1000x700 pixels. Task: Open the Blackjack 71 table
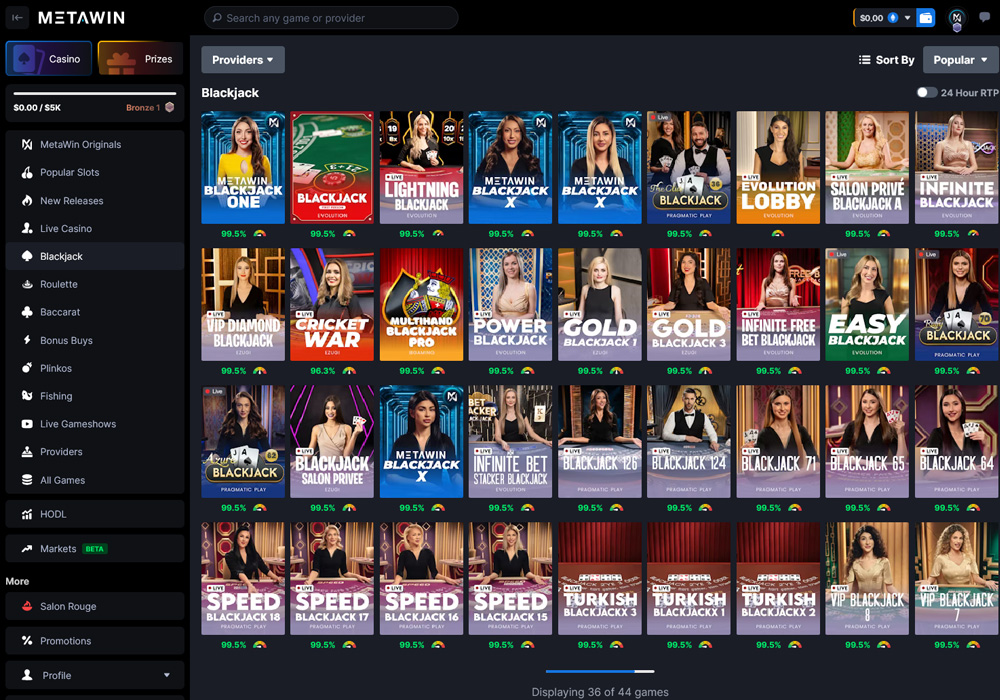[778, 442]
